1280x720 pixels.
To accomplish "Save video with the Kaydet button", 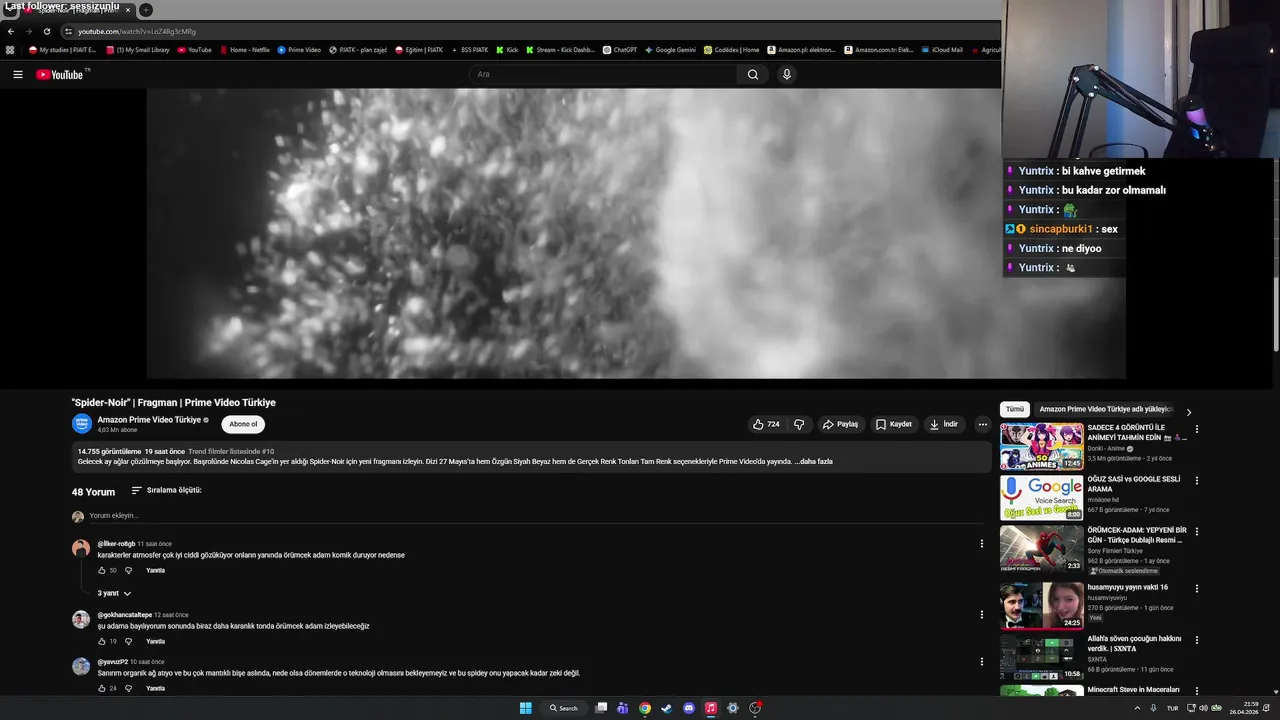I will (893, 424).
